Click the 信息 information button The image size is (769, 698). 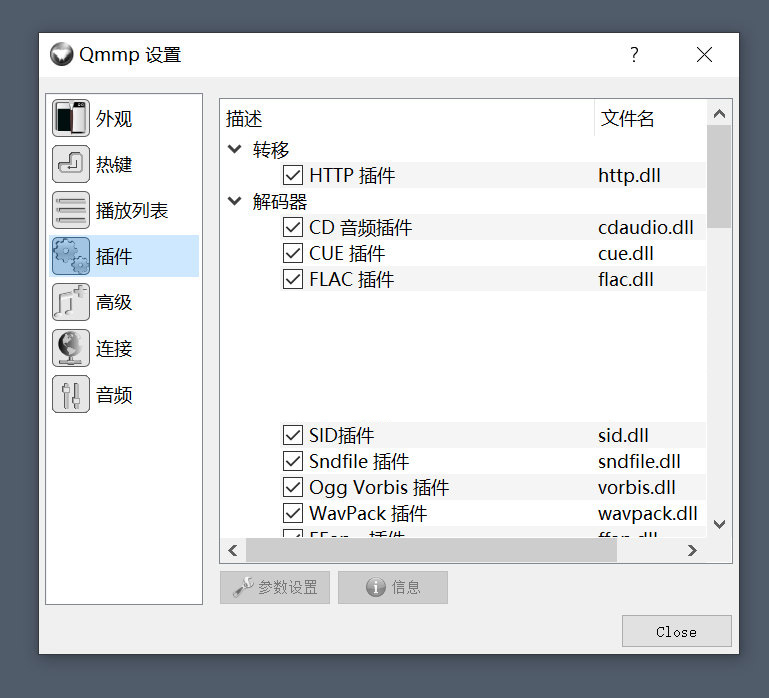tap(393, 588)
